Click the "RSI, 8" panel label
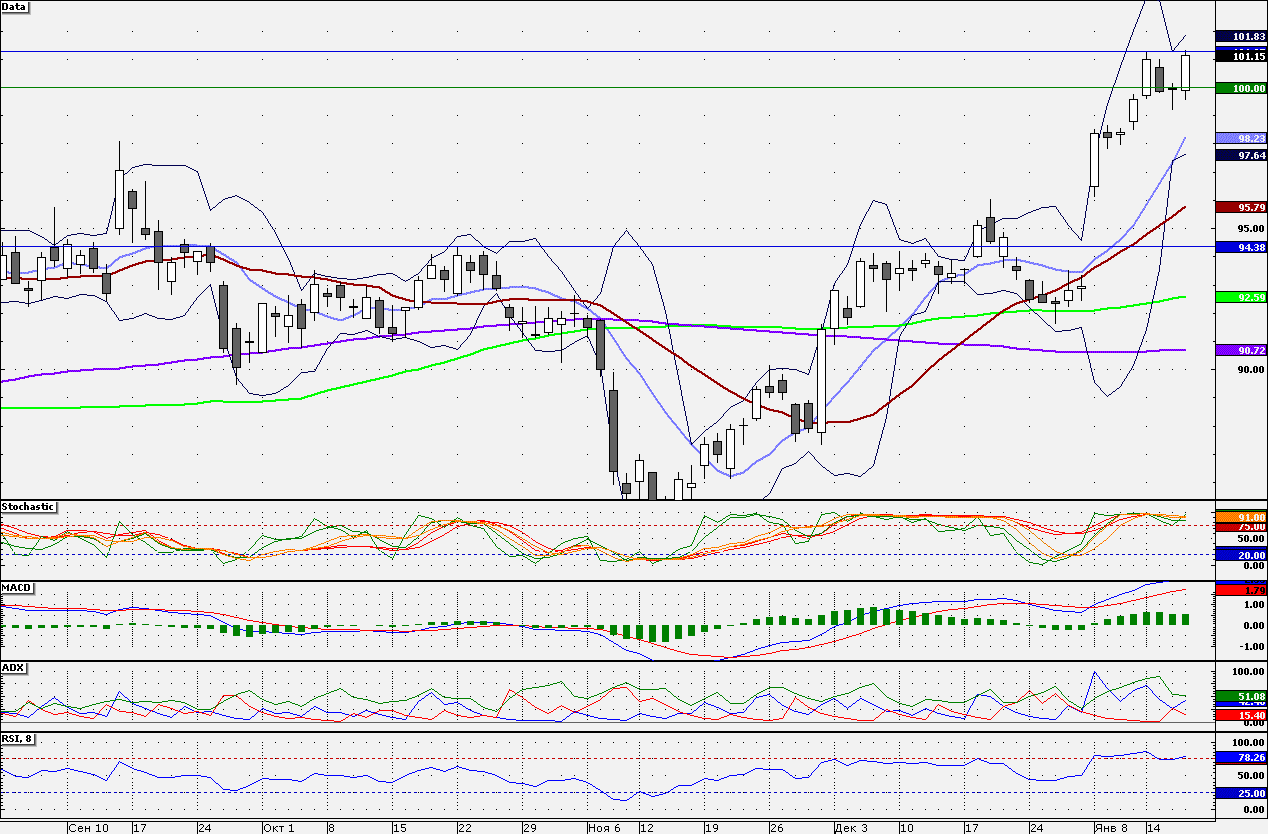1268x834 pixels. (19, 739)
